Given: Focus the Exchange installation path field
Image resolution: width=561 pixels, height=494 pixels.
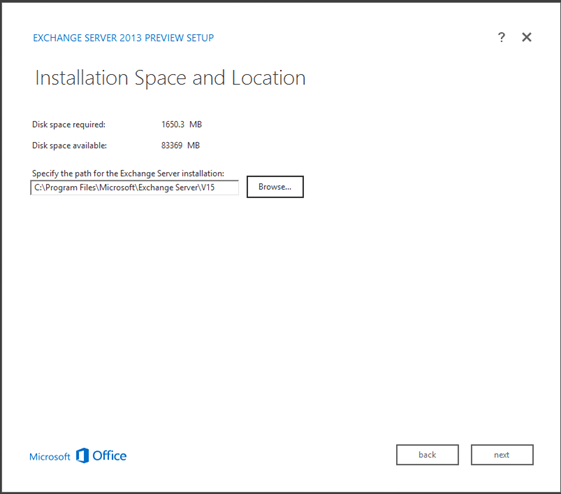Looking at the screenshot, I should 135,187.
